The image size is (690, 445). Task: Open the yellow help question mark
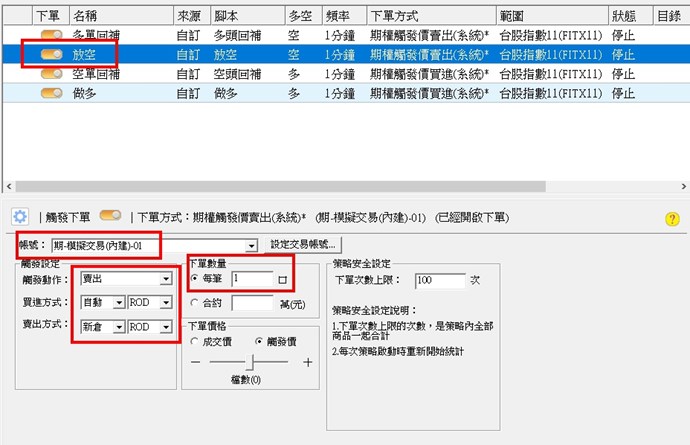click(672, 219)
